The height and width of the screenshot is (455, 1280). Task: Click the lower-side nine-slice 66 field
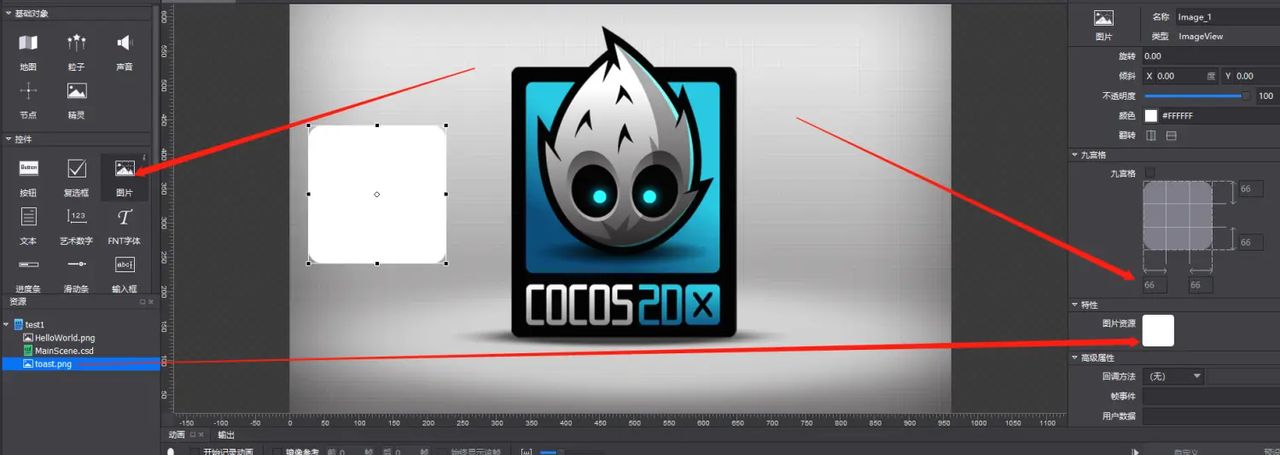[x=1249, y=242]
